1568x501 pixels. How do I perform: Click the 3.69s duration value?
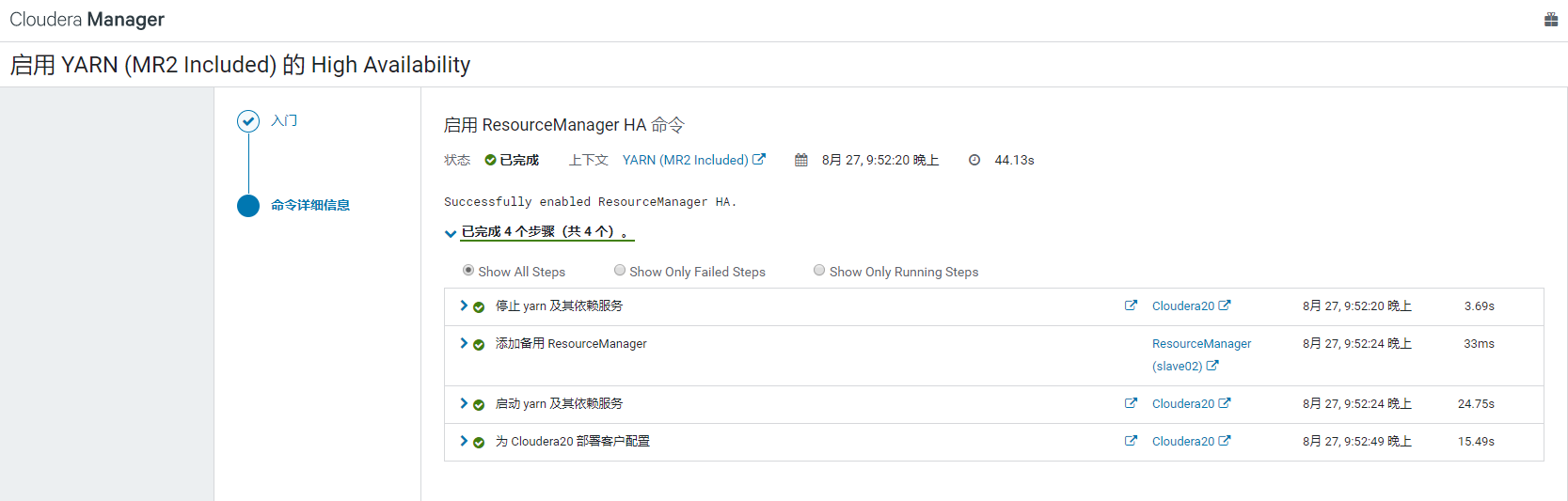pyautogui.click(x=1480, y=306)
